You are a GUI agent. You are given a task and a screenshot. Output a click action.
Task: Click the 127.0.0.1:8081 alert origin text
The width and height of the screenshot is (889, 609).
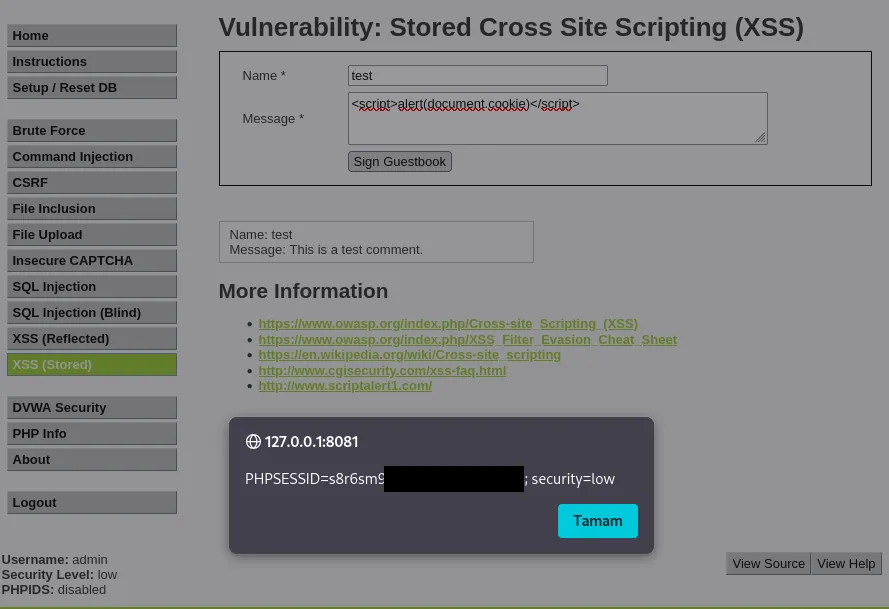[311, 442]
